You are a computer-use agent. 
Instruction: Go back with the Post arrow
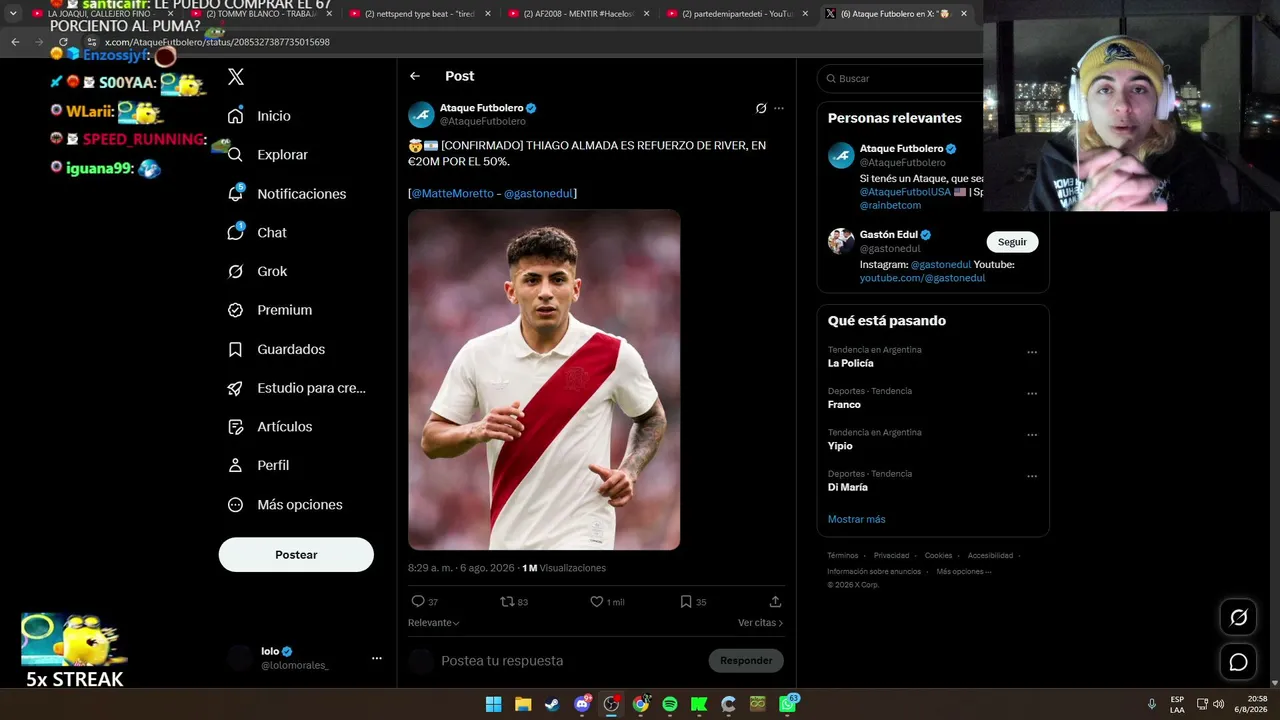415,76
